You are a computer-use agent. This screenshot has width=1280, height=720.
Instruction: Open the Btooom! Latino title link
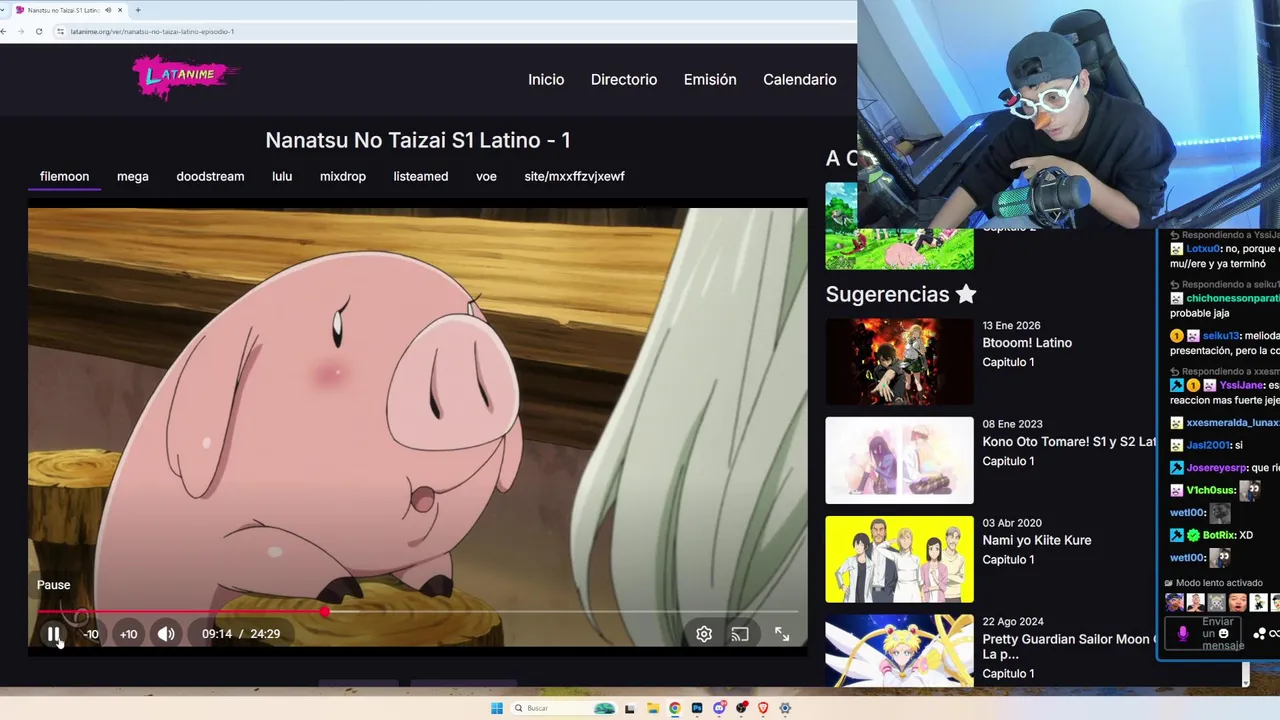[x=1027, y=343]
